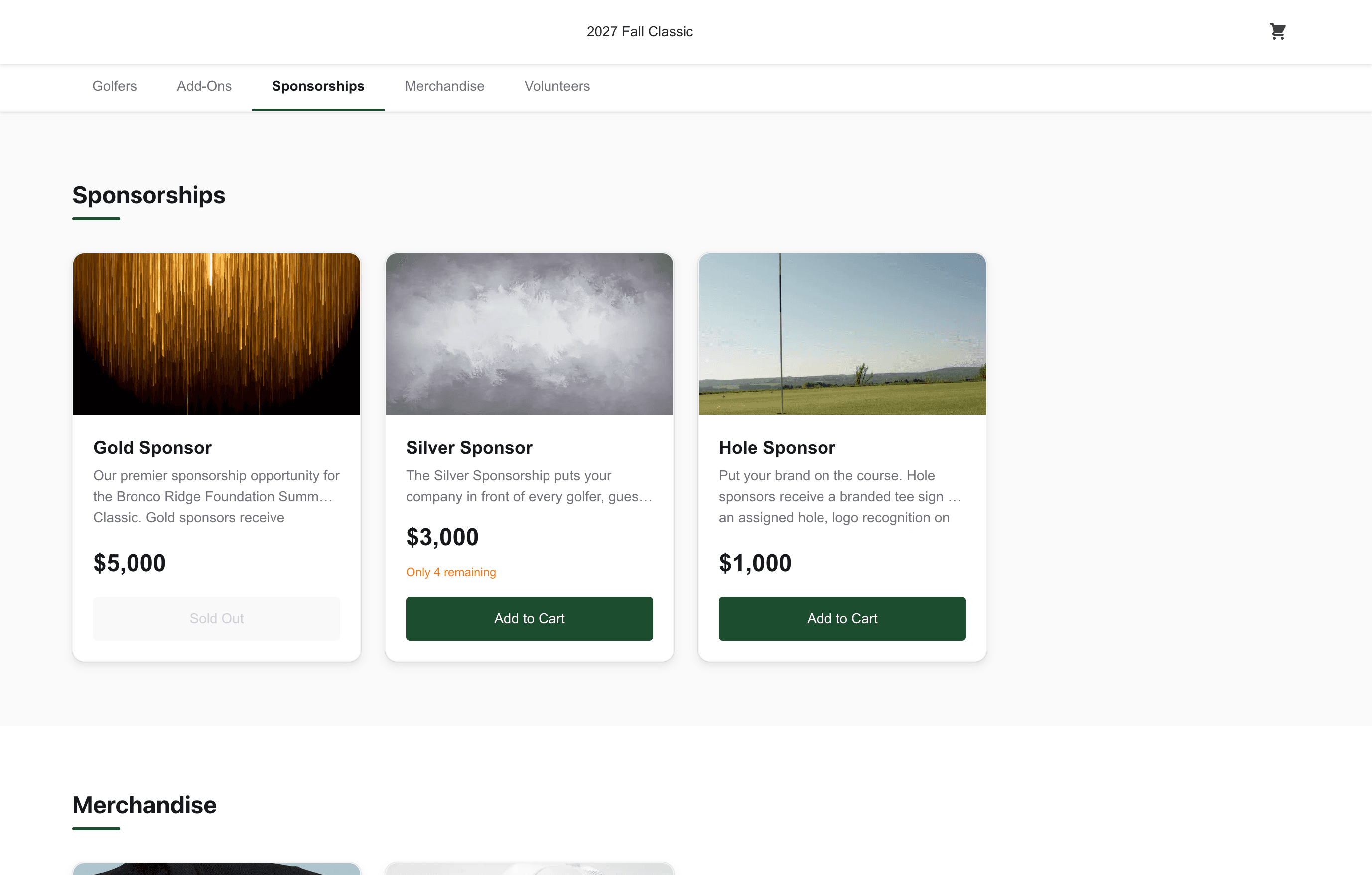Viewport: 1372px width, 875px height.
Task: Click the Merchandise section heading
Action: 144,805
